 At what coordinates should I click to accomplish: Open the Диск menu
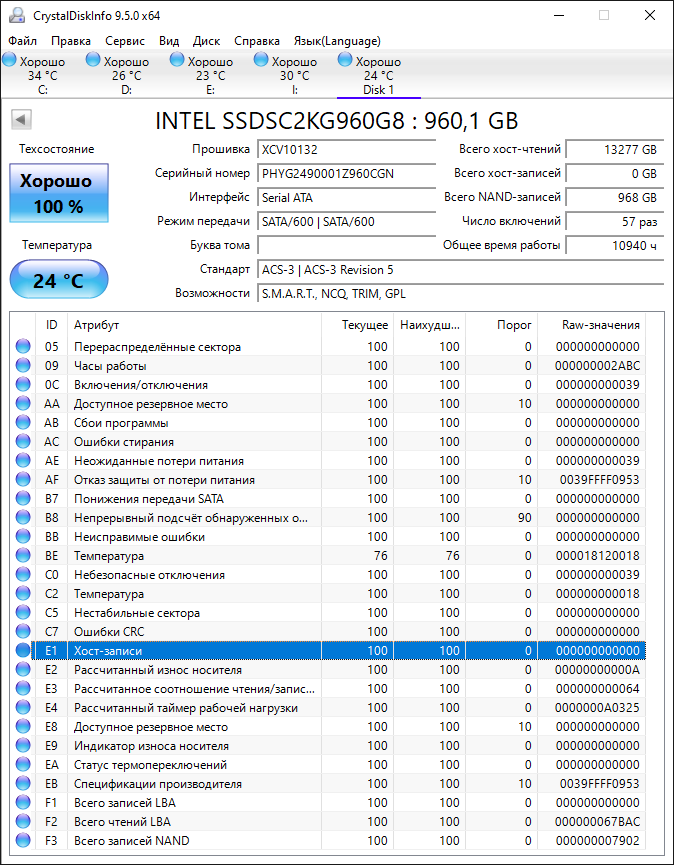click(207, 41)
